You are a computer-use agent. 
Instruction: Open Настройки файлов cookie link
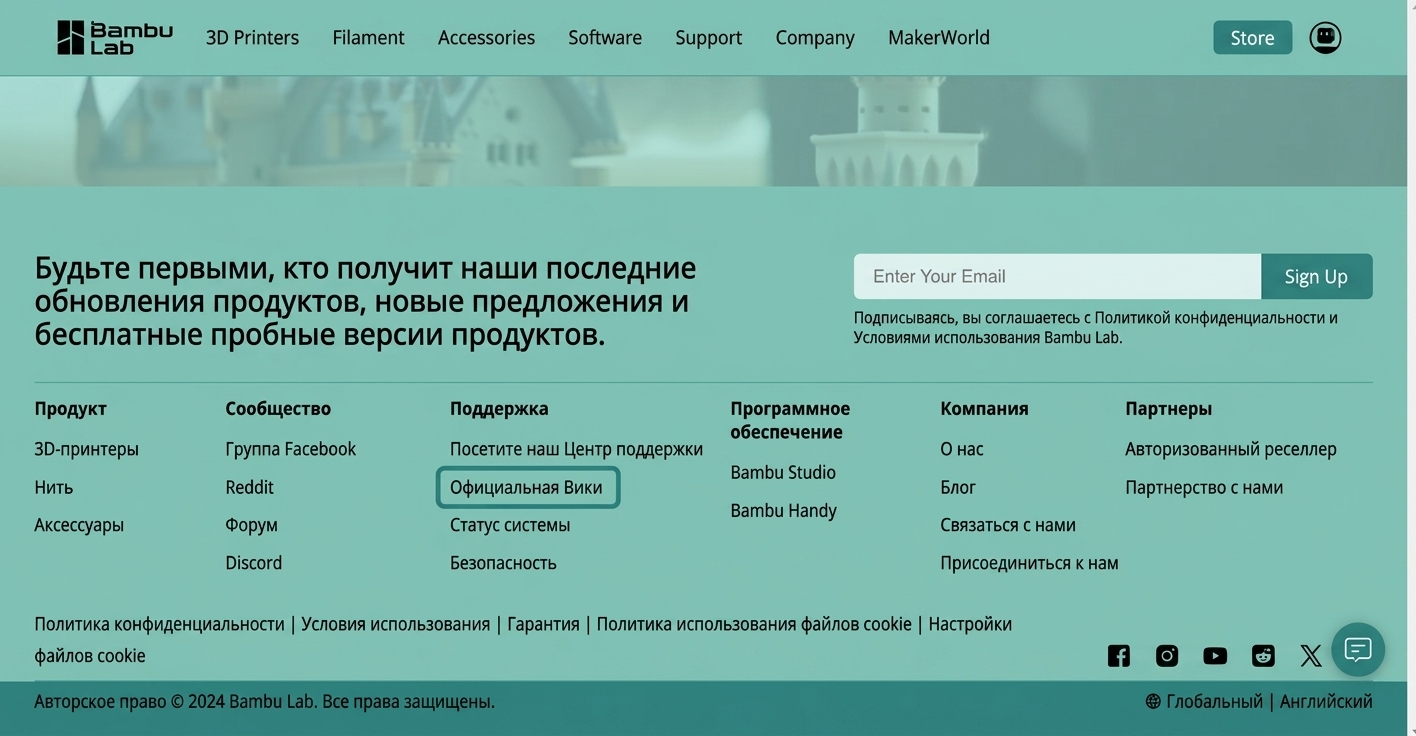point(970,624)
